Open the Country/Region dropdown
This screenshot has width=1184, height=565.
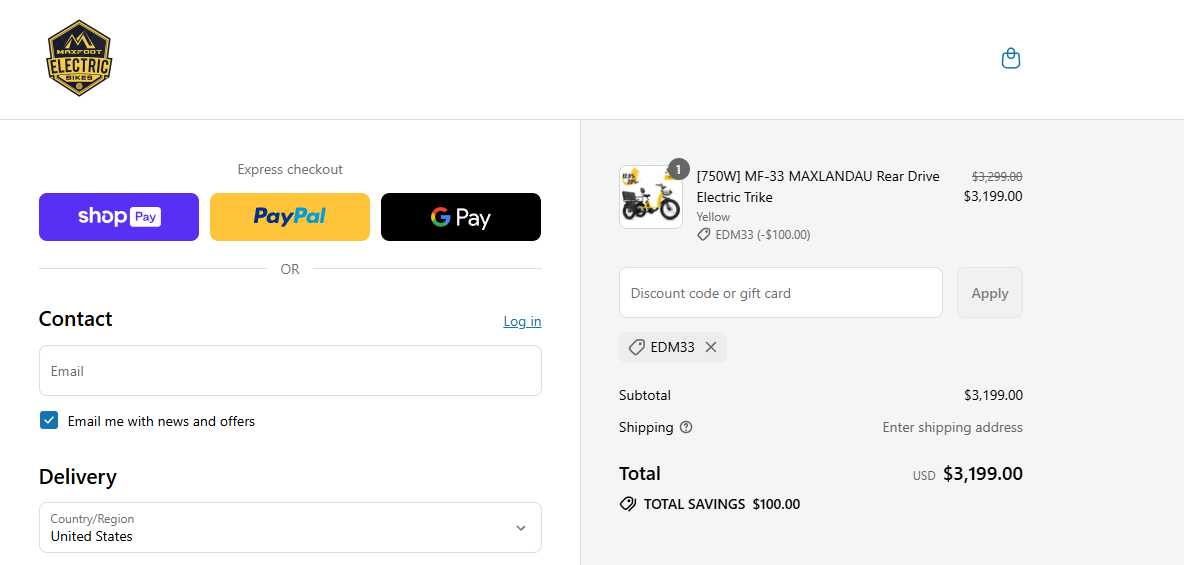coord(290,527)
